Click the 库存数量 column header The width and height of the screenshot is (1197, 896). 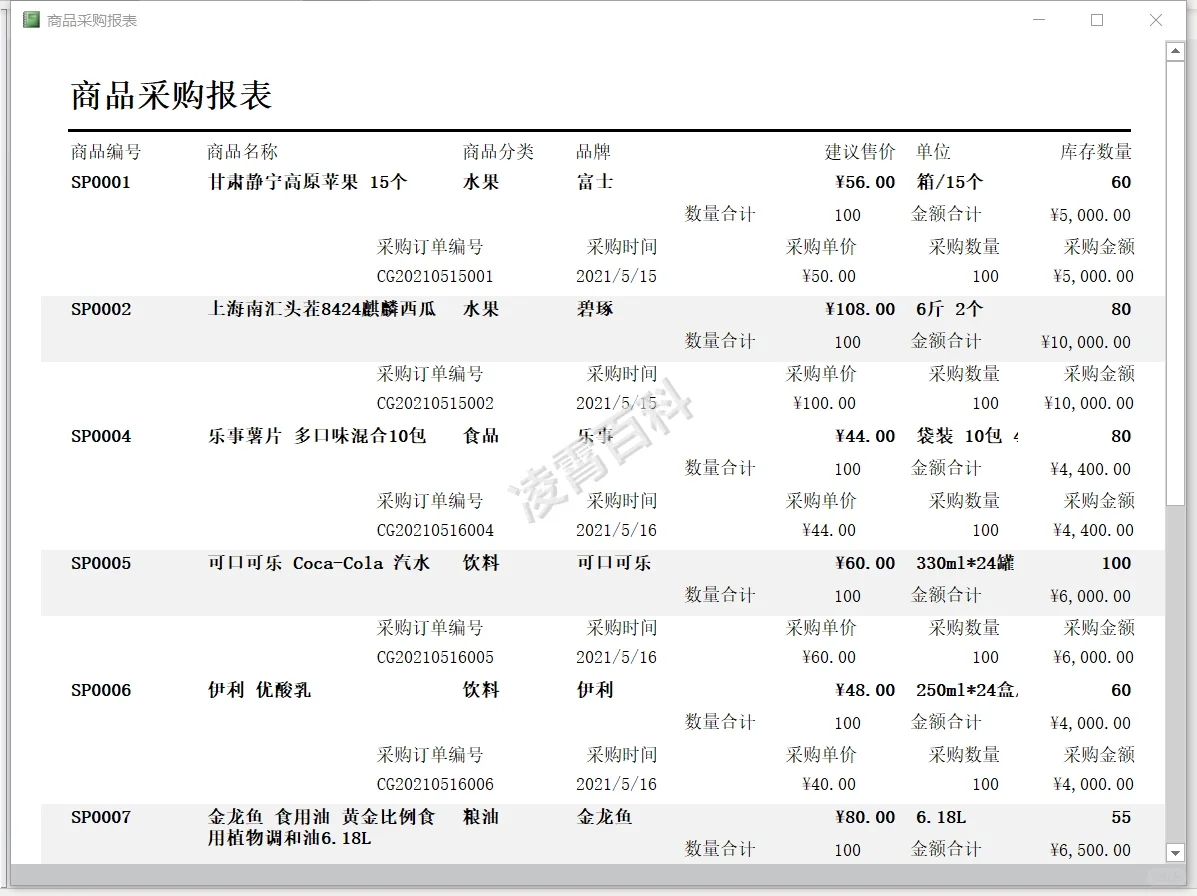[1094, 150]
